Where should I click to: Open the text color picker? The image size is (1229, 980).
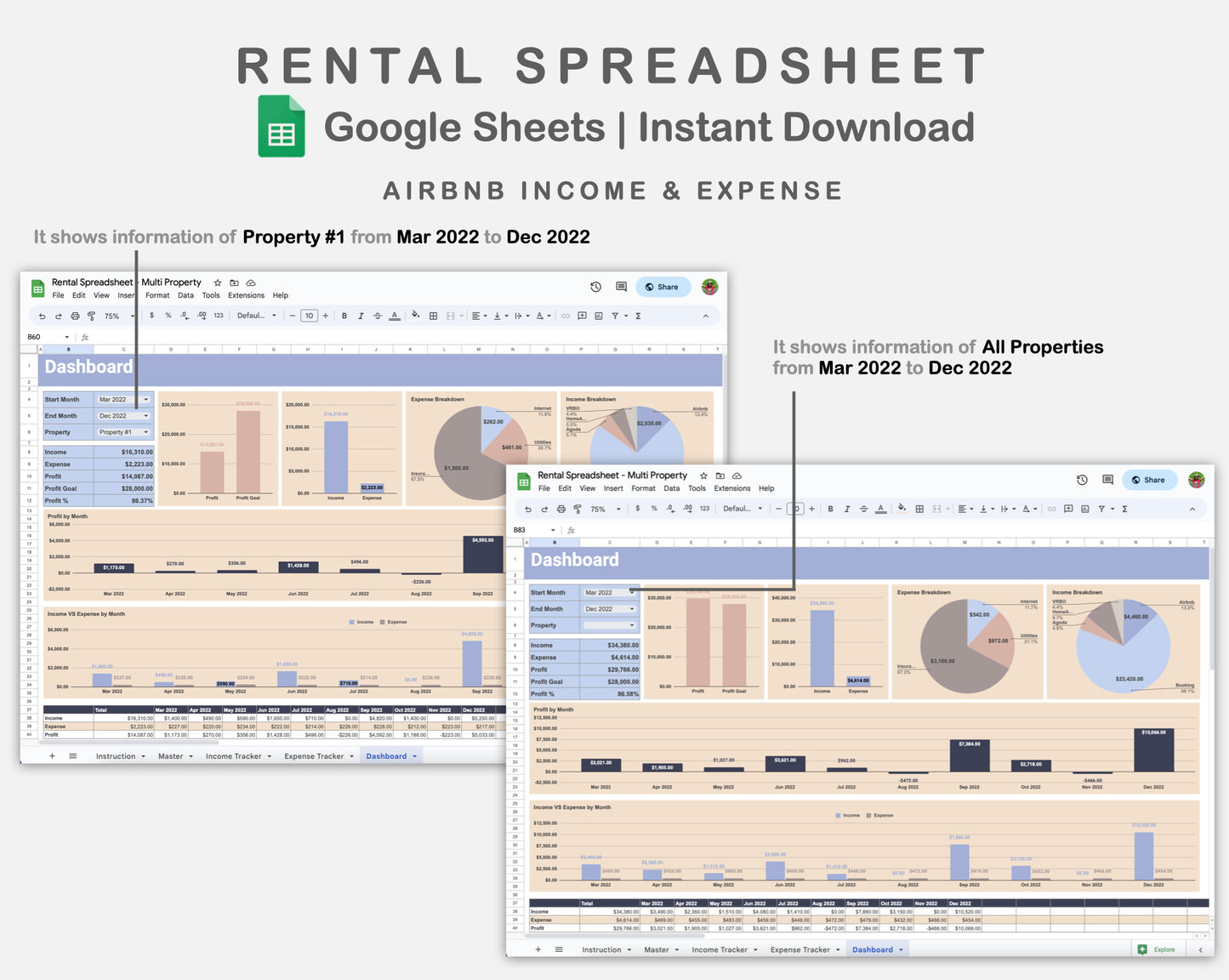pos(395,316)
